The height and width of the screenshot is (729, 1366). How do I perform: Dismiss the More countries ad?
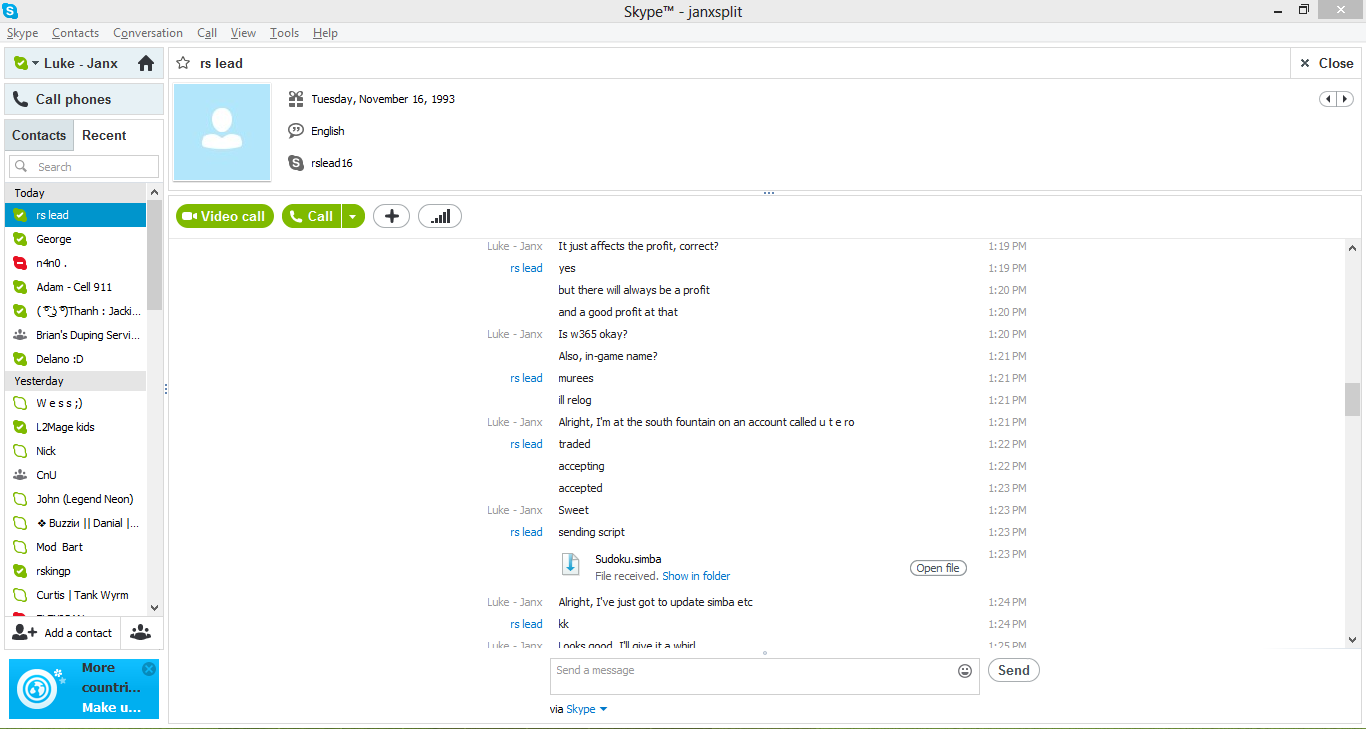coord(149,669)
